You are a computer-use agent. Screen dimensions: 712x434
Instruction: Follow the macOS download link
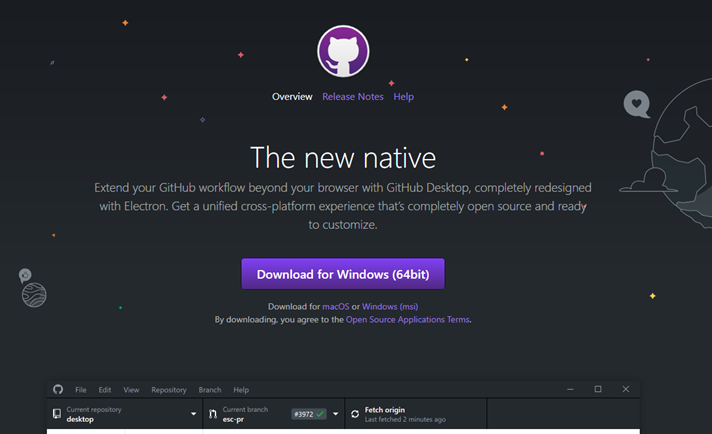[x=336, y=306]
